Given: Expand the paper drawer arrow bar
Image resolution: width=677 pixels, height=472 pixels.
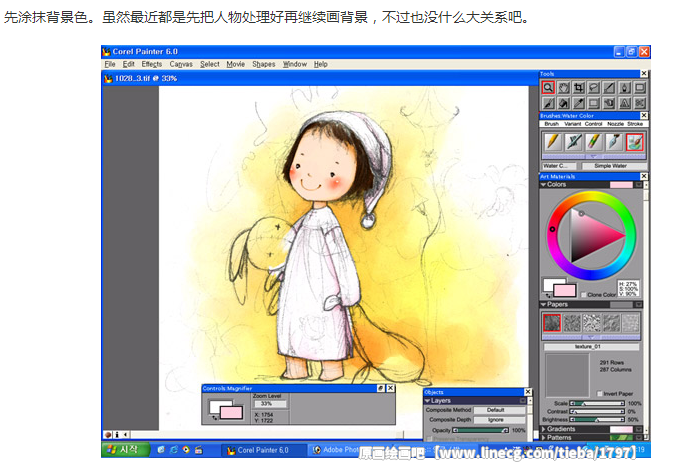Looking at the screenshot, I should [591, 337].
